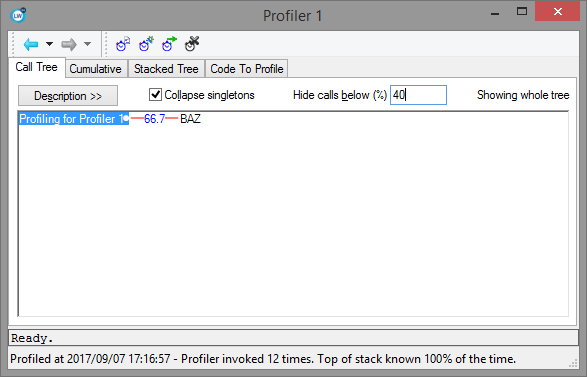
Task: Switch to the Call Tree tab
Action: click(x=37, y=67)
